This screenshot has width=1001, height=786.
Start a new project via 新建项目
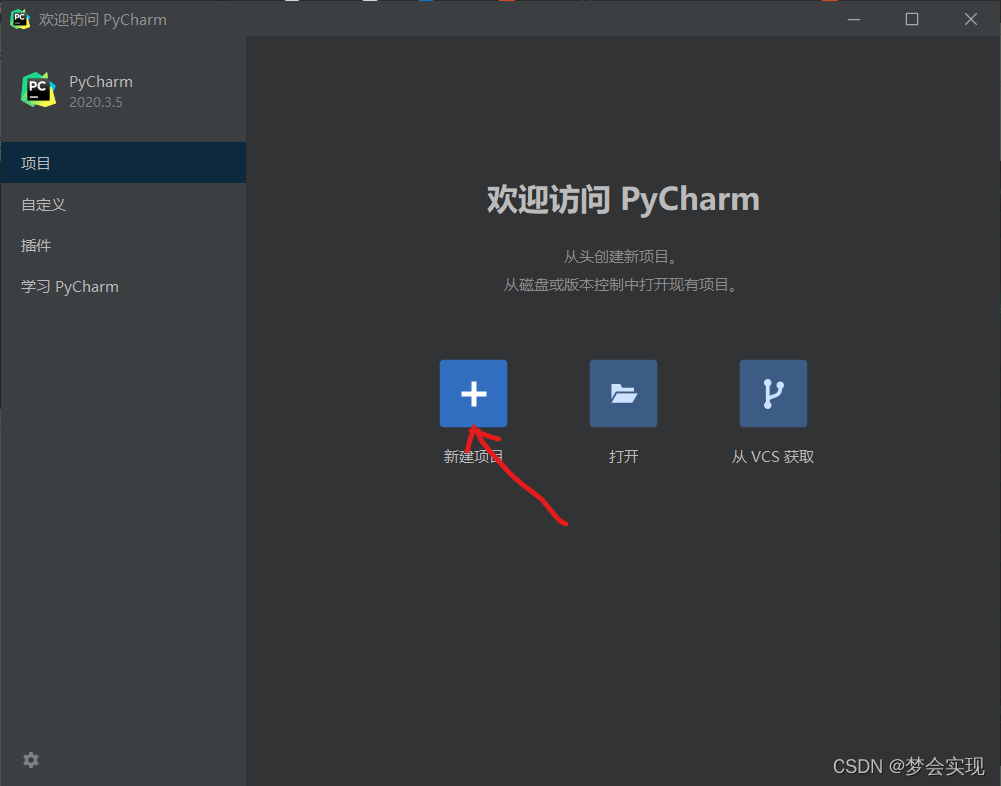[473, 456]
